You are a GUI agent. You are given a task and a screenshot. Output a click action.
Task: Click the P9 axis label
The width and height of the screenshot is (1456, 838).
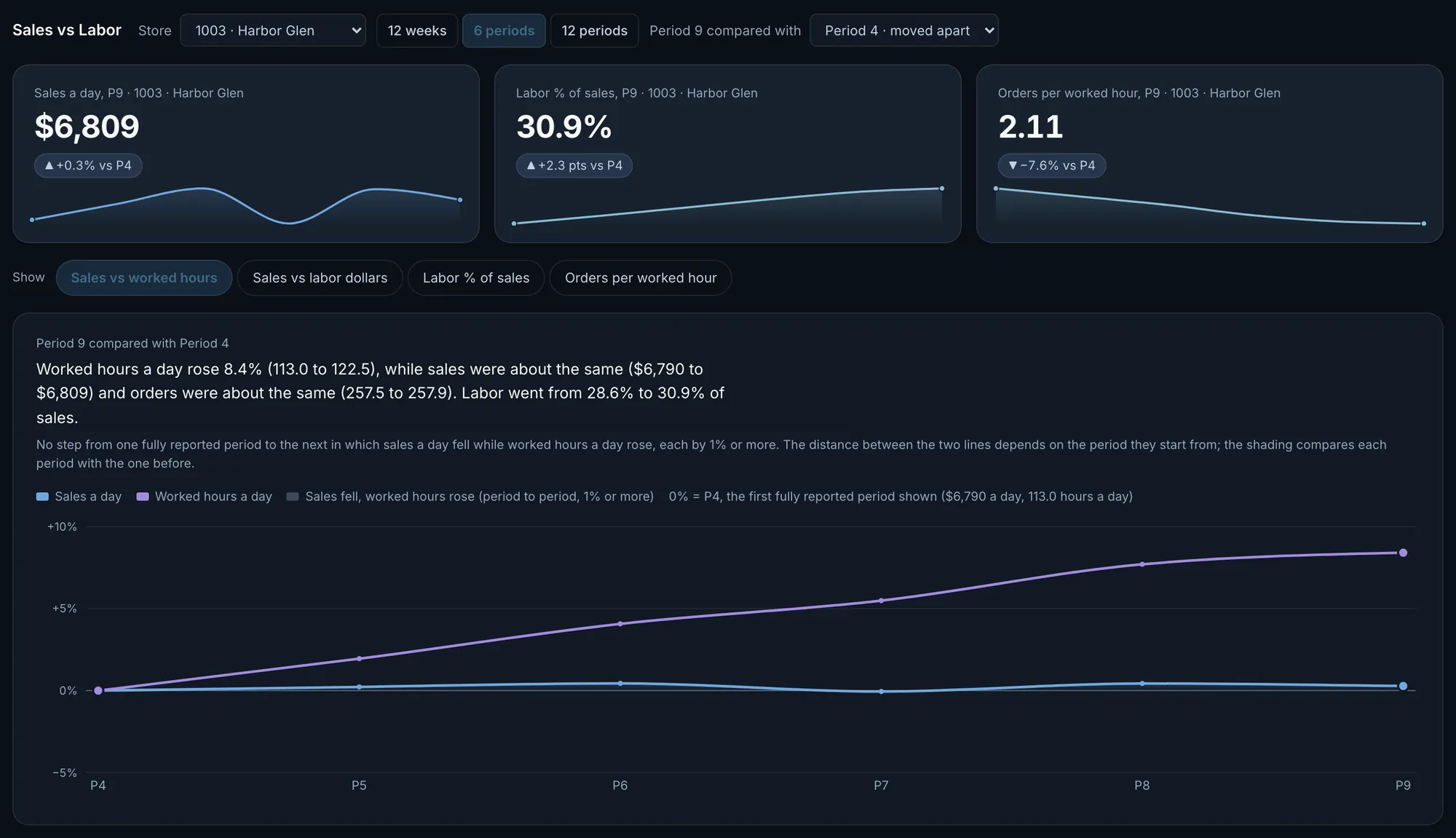pos(1403,786)
